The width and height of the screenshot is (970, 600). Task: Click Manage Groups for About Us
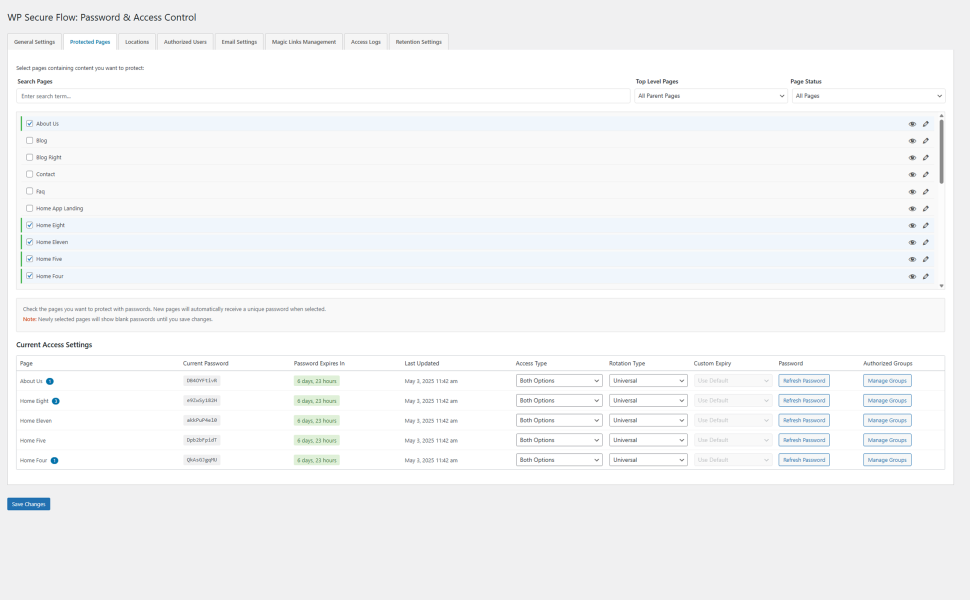(x=887, y=381)
